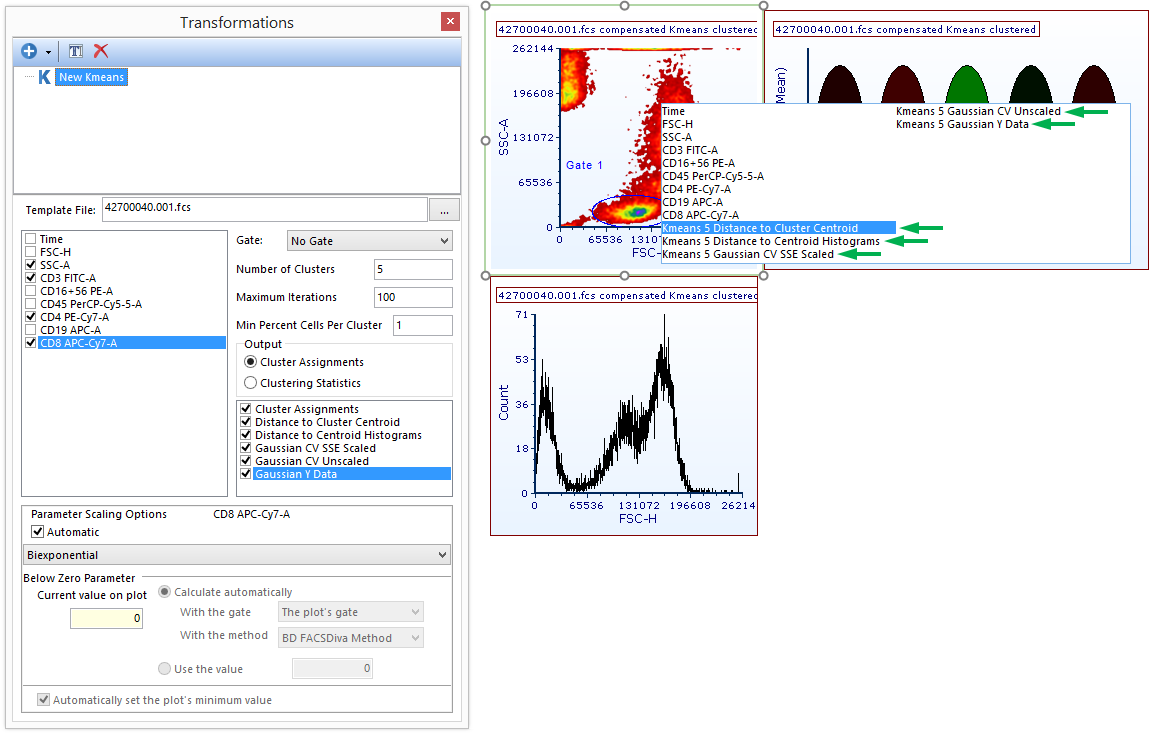The image size is (1160, 738).
Task: Click the rename transformation icon
Action: pos(76,51)
